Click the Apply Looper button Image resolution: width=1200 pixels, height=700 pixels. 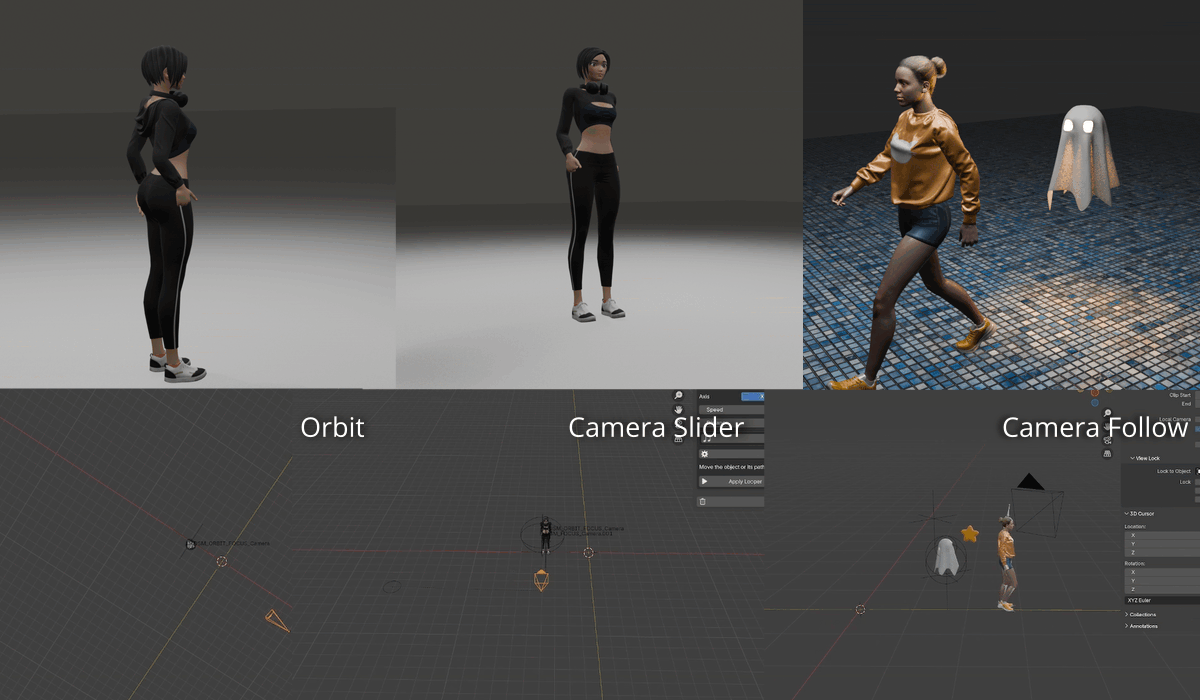click(731, 481)
